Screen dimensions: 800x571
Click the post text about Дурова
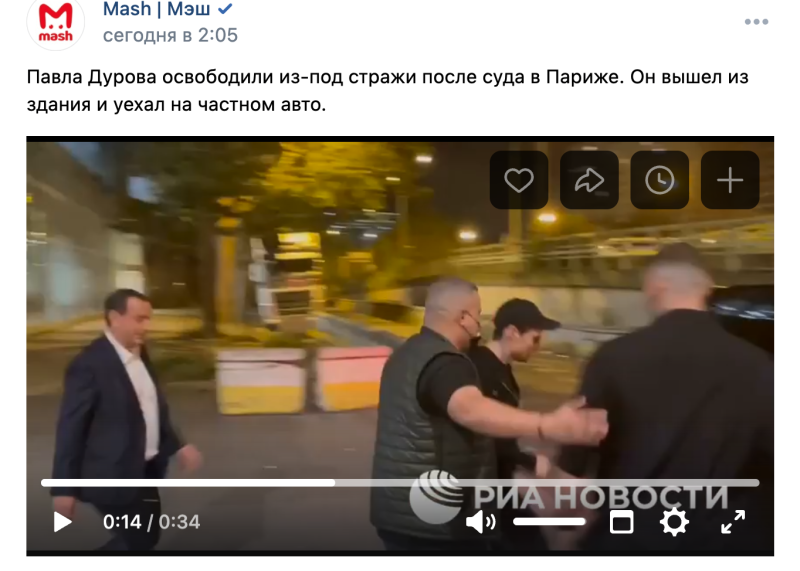(x=387, y=91)
